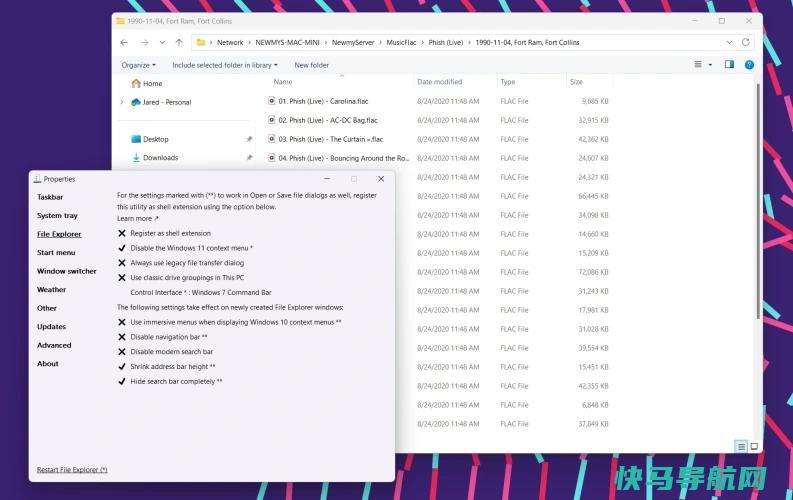Image resolution: width=793 pixels, height=500 pixels.
Task: Open Start menu section in Properties
Action: [56, 252]
